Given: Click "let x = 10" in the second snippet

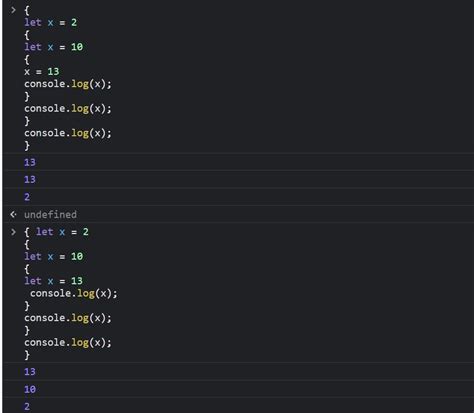Looking at the screenshot, I should point(53,256).
